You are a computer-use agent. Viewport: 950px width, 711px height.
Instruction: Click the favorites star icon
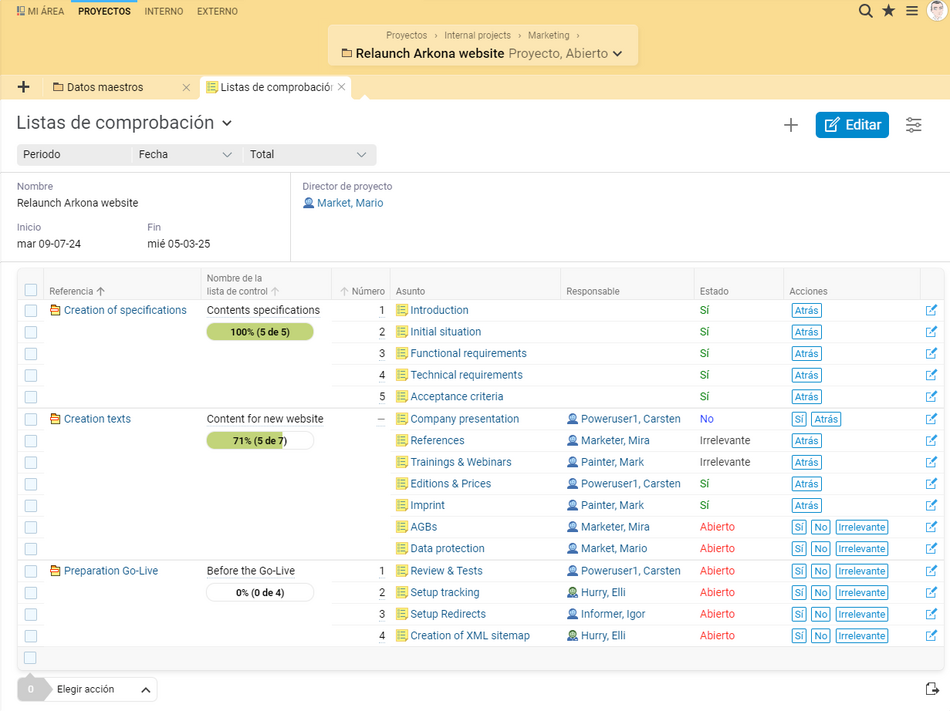[x=888, y=11]
